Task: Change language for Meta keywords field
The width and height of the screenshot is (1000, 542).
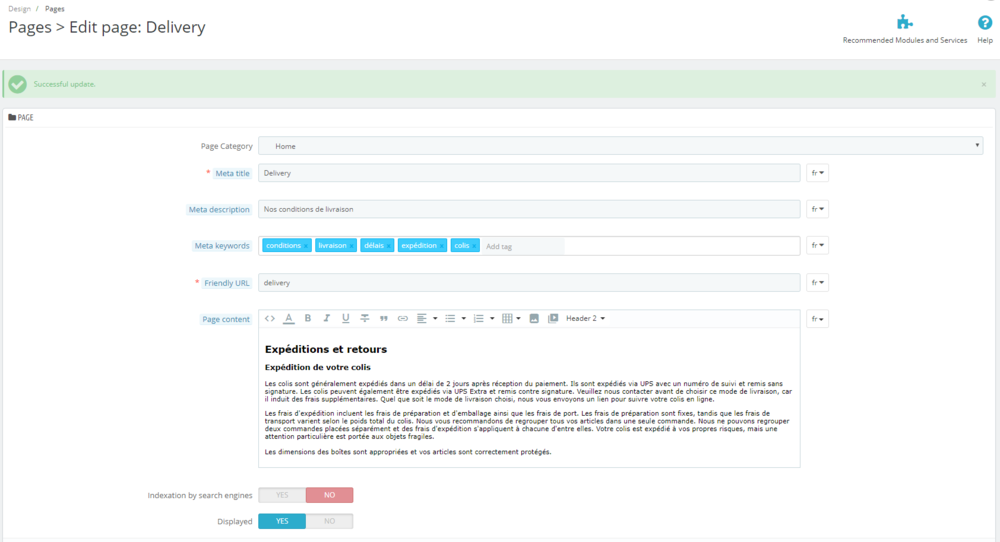Action: click(817, 245)
